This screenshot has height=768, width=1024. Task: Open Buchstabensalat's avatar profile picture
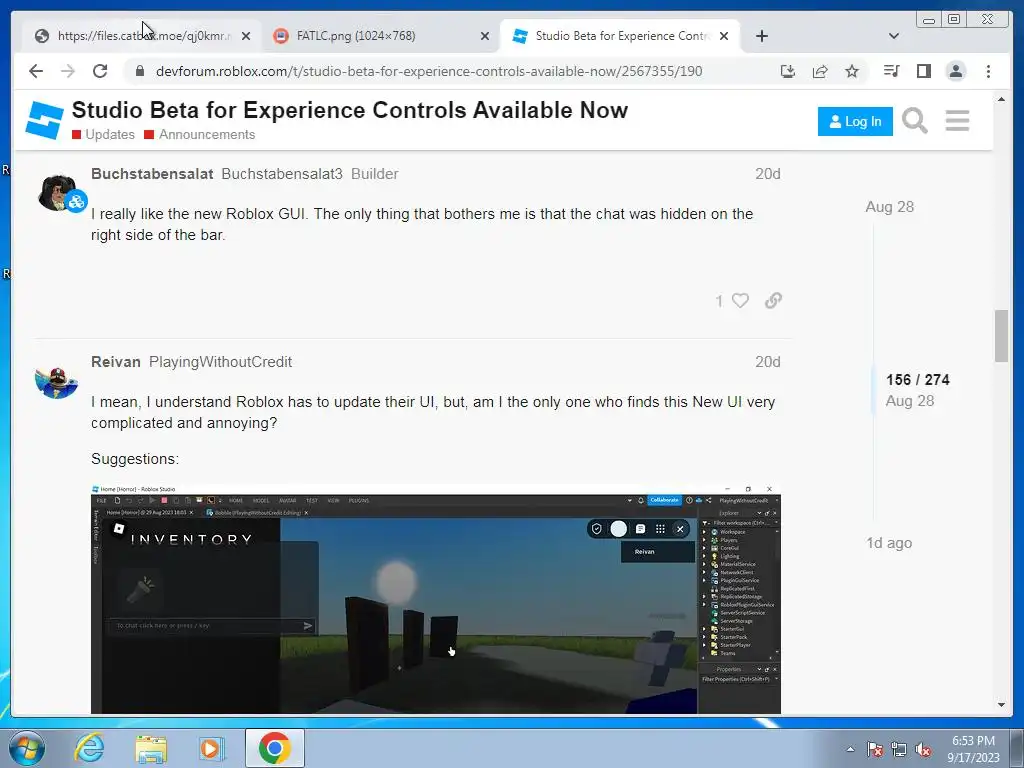[57, 192]
